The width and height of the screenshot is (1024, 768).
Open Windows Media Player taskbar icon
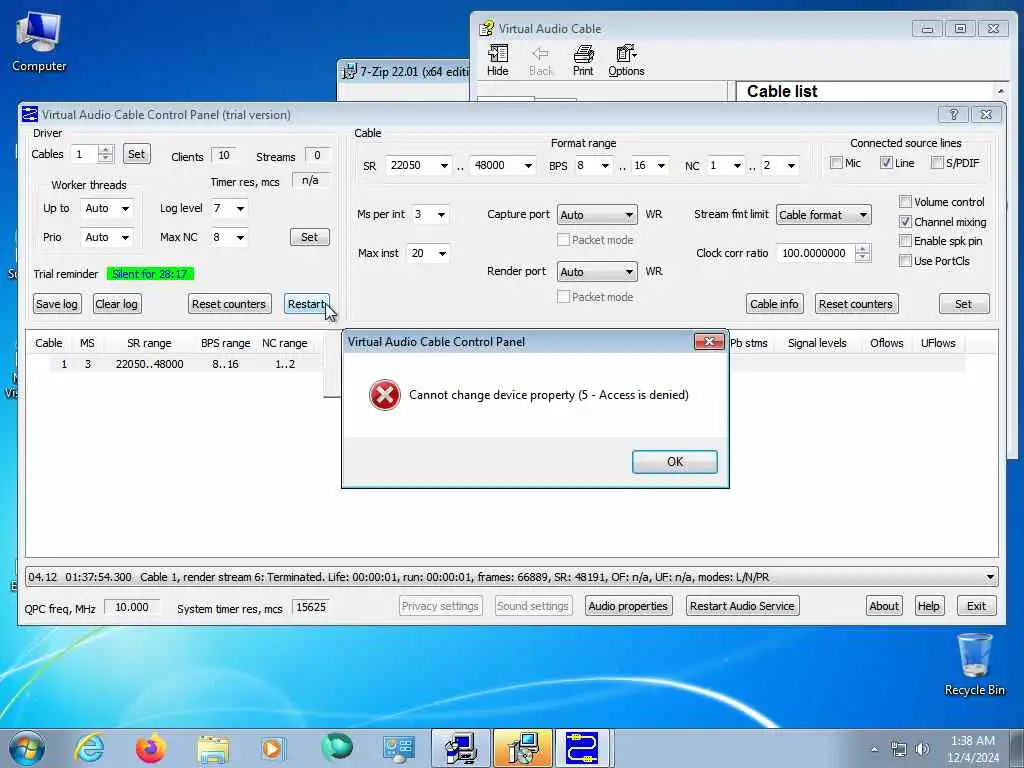[x=272, y=749]
